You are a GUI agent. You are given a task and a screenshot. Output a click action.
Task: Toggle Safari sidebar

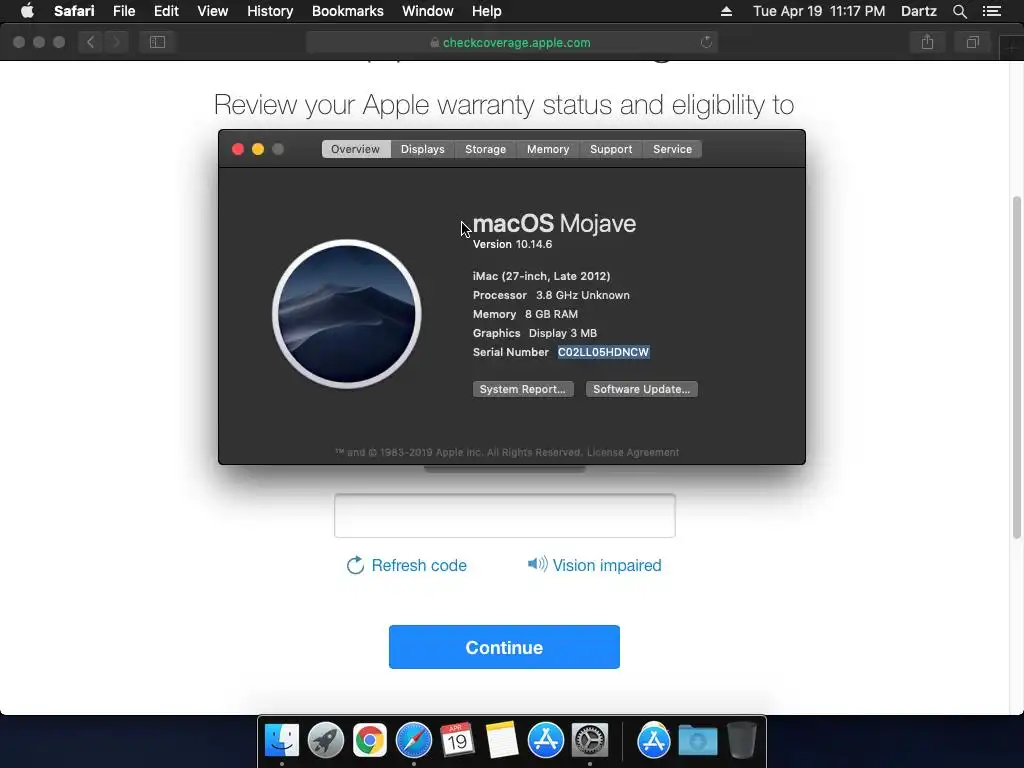pyautogui.click(x=157, y=42)
